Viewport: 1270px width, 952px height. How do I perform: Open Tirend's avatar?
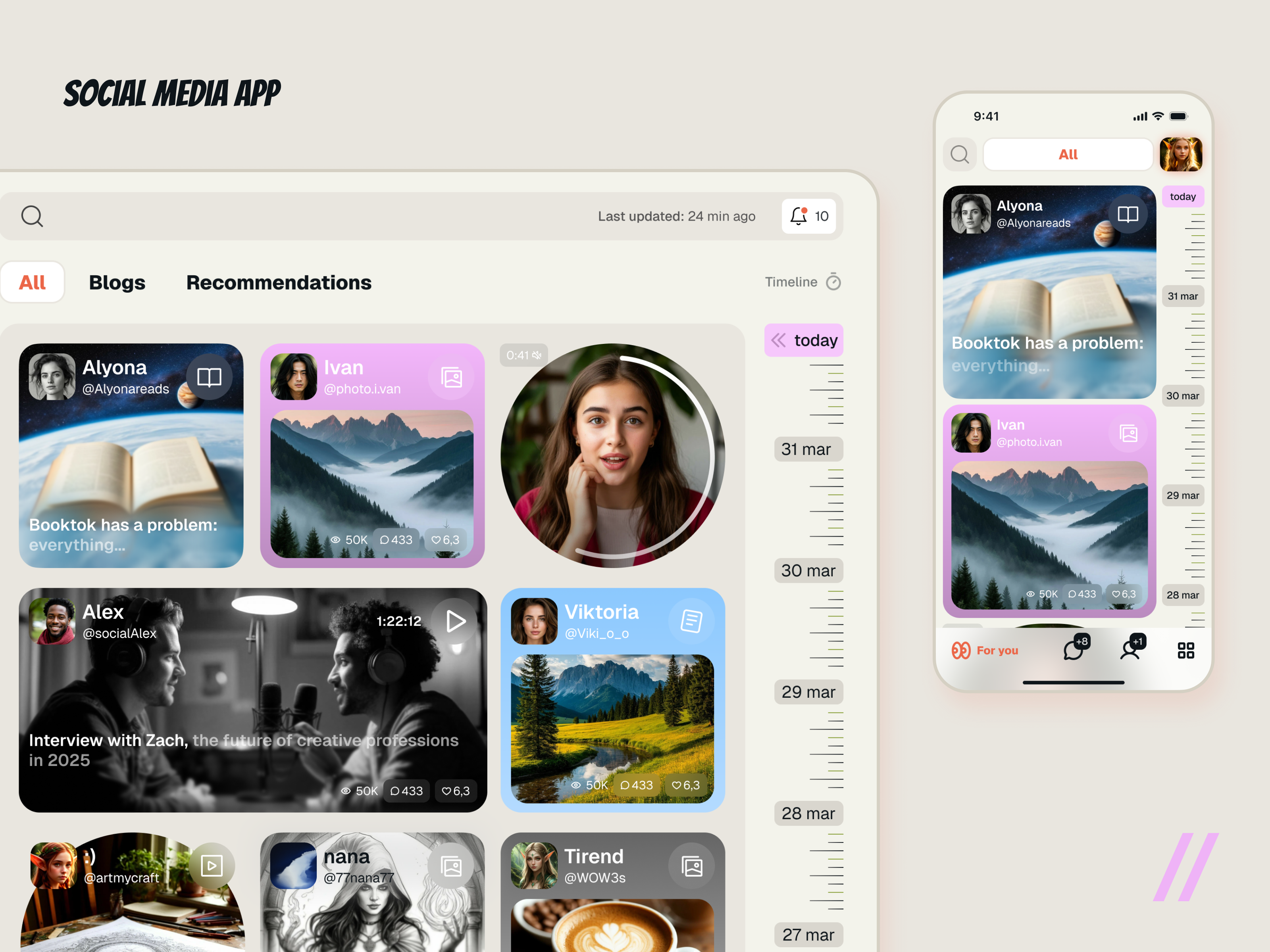pos(534,866)
